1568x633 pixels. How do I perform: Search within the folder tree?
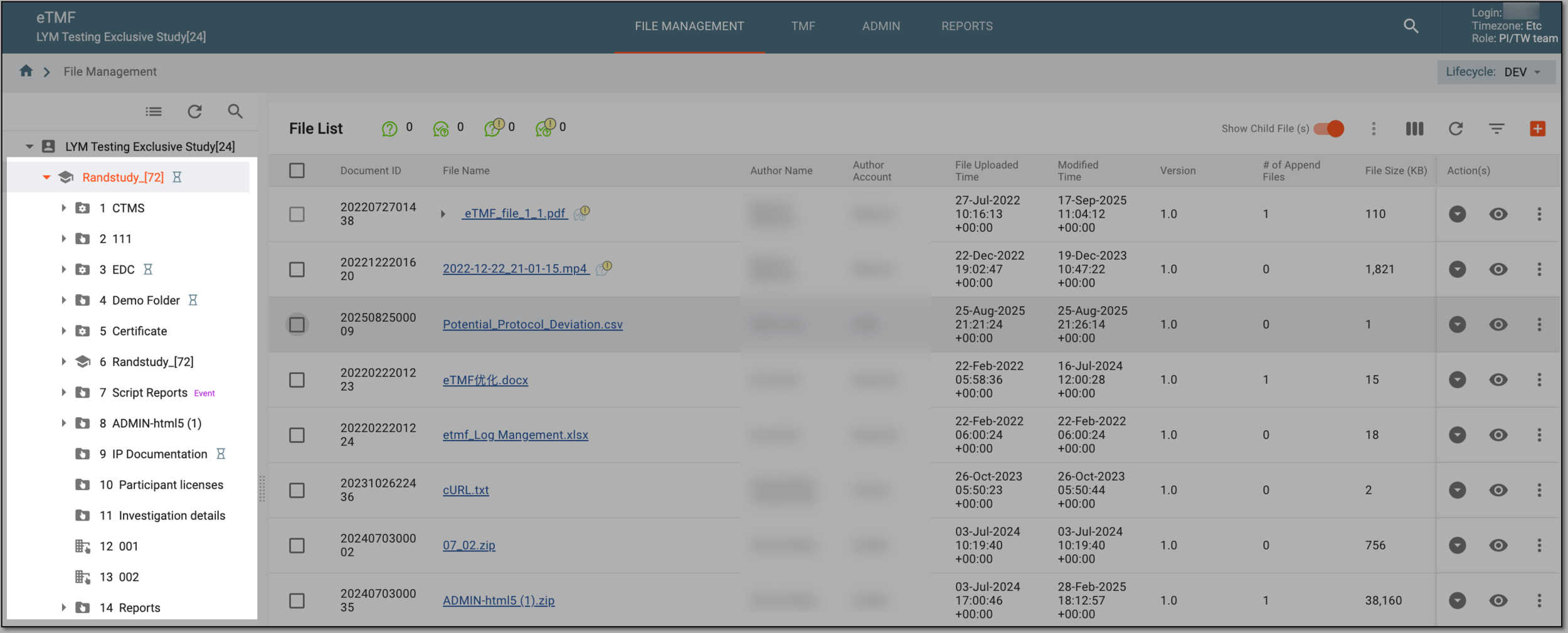coord(235,112)
